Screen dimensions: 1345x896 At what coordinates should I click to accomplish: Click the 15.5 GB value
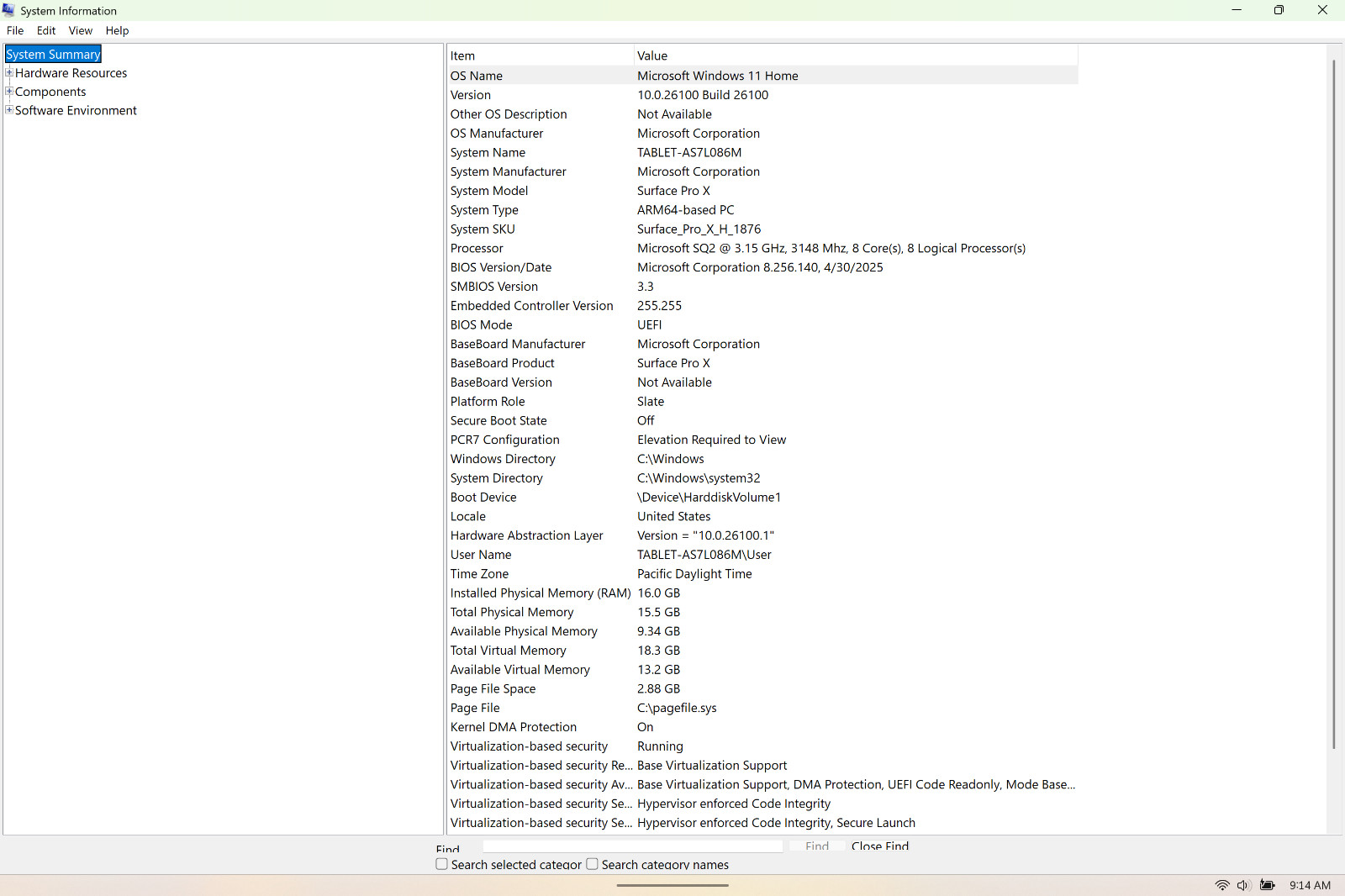coord(658,612)
